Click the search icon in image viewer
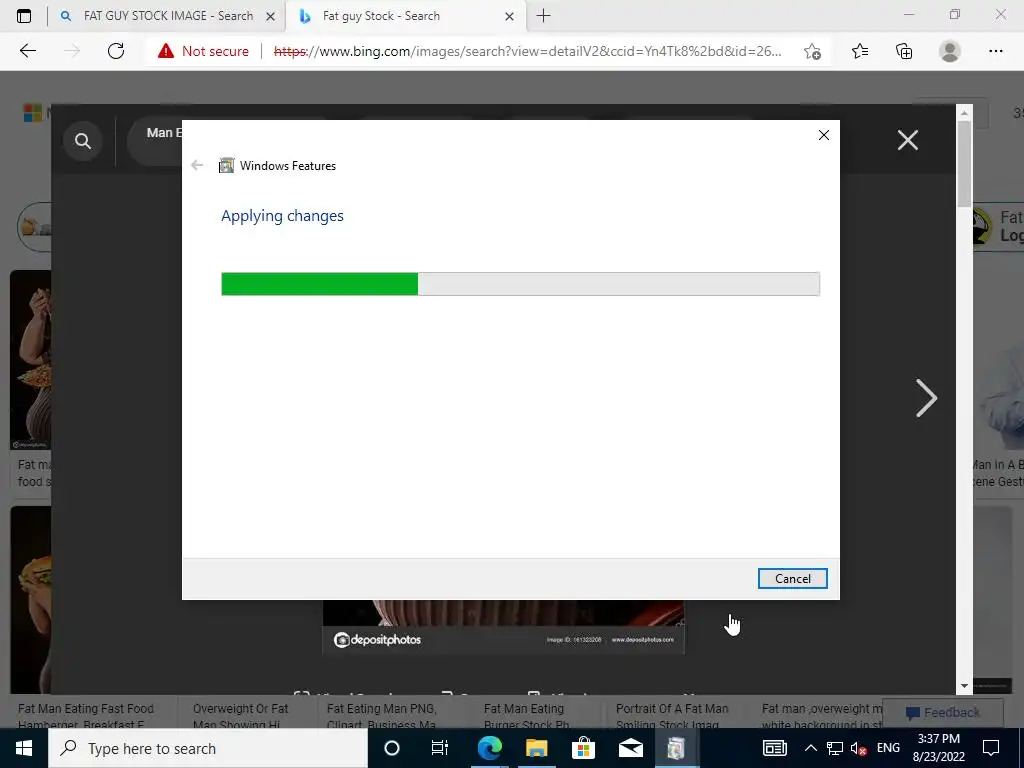The width and height of the screenshot is (1024, 768). 83,140
